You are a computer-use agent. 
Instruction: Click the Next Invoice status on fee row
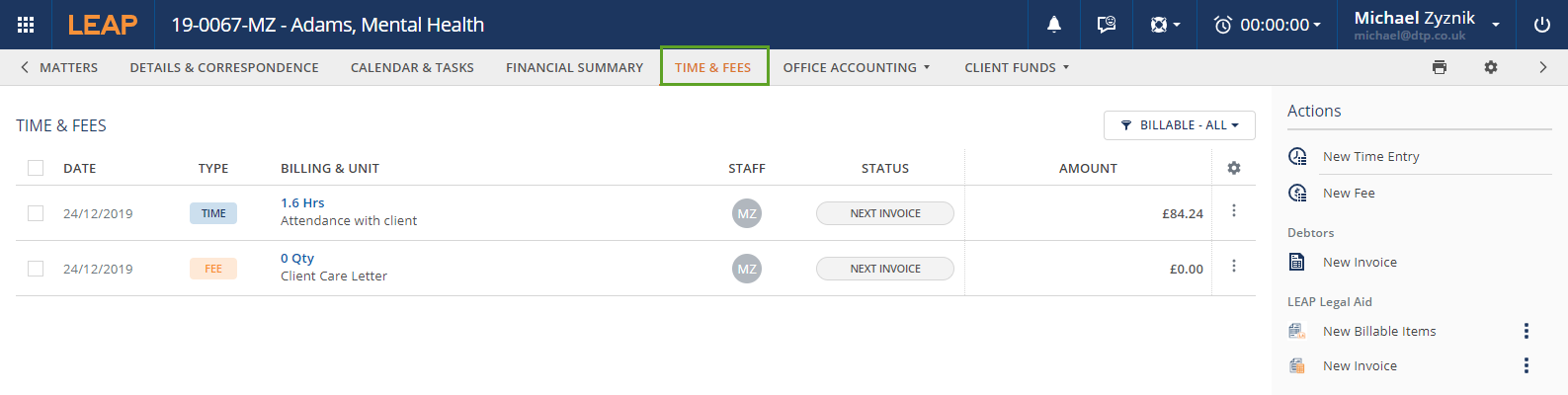click(x=885, y=269)
